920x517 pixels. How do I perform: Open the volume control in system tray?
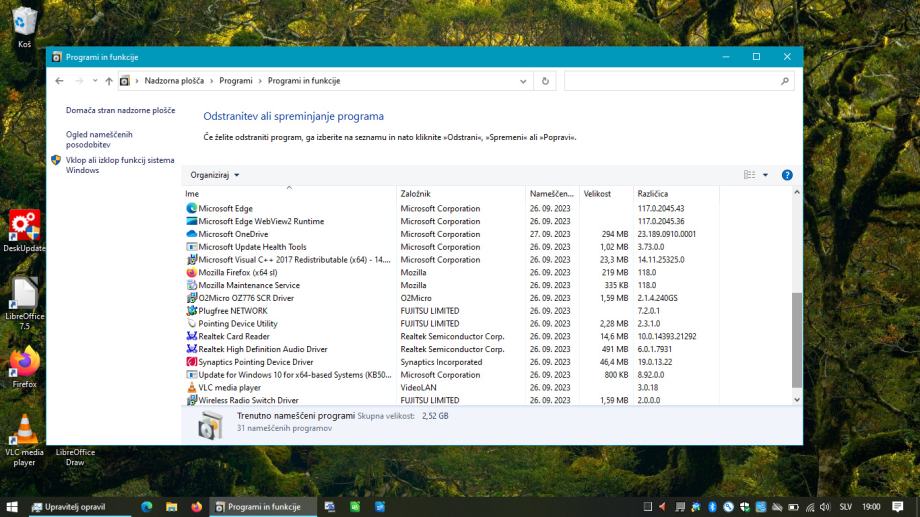tap(826, 507)
